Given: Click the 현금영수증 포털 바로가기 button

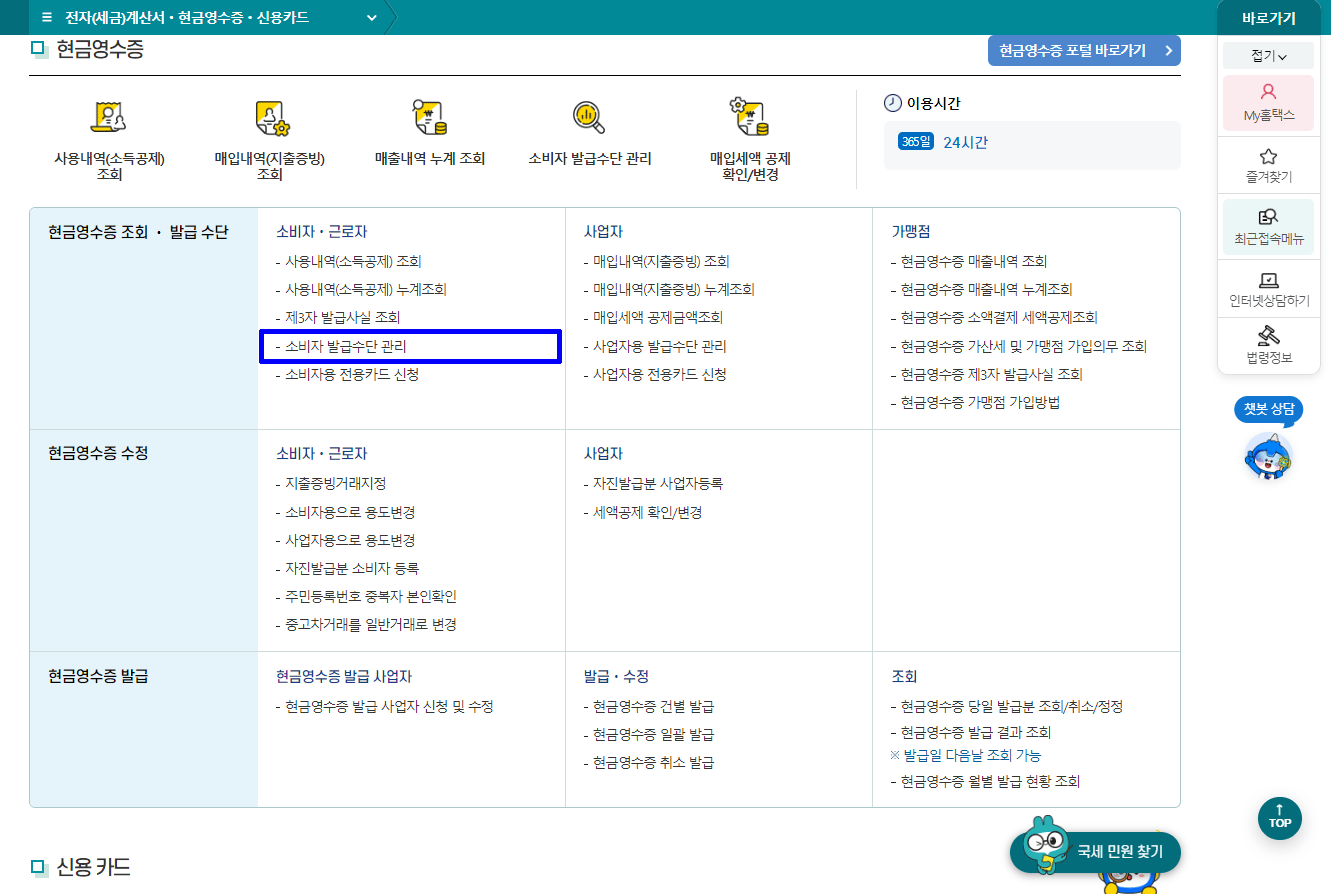Looking at the screenshot, I should point(1084,50).
